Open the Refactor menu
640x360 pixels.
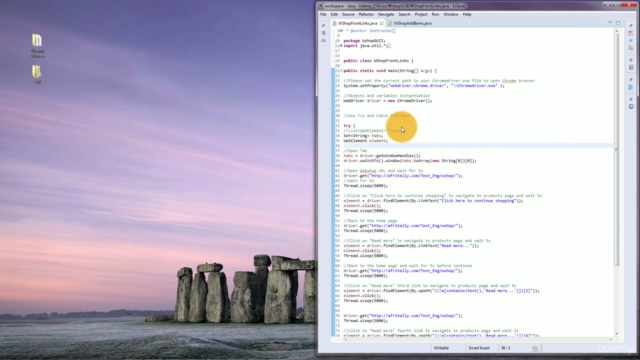tap(366, 14)
